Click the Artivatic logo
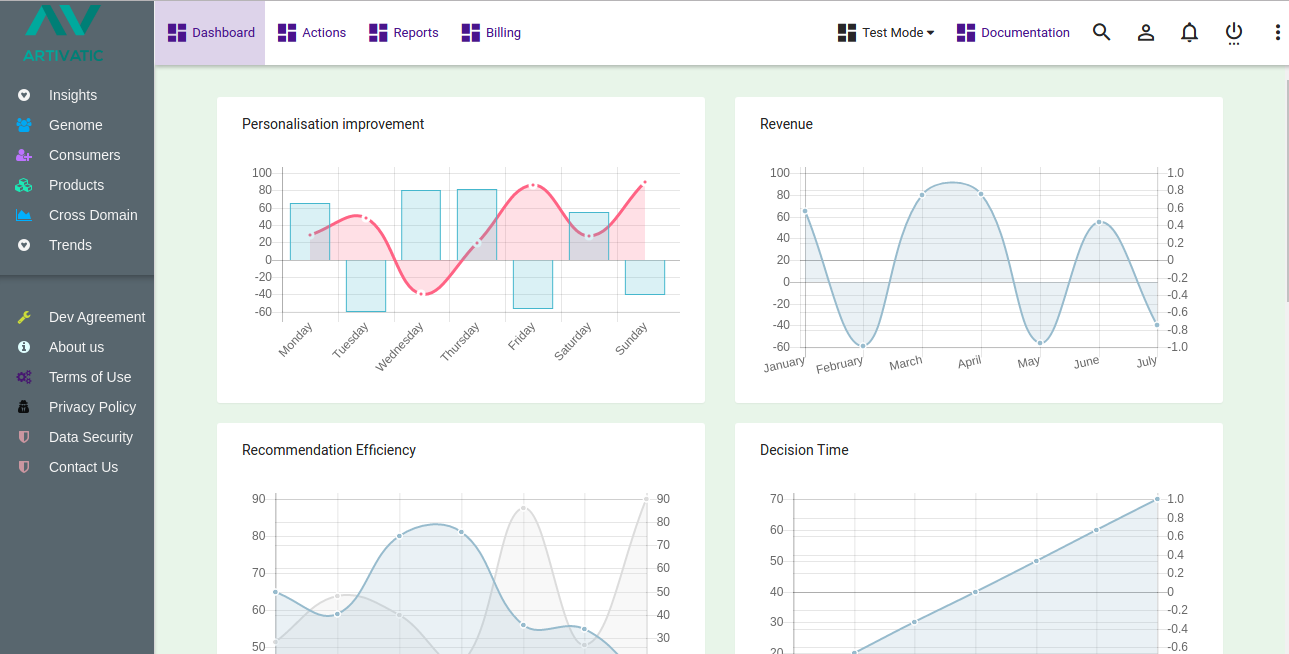The height and width of the screenshot is (654, 1289). pyautogui.click(x=63, y=33)
